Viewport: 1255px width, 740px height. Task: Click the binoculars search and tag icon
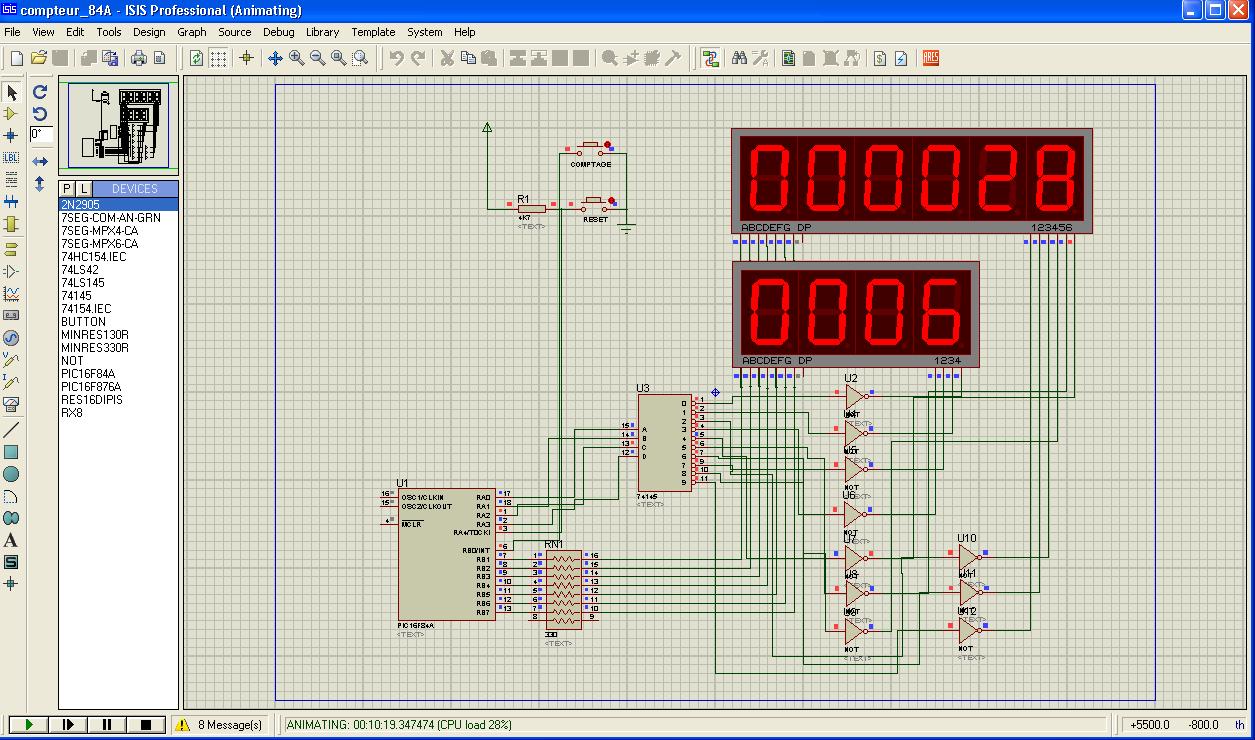(739, 59)
